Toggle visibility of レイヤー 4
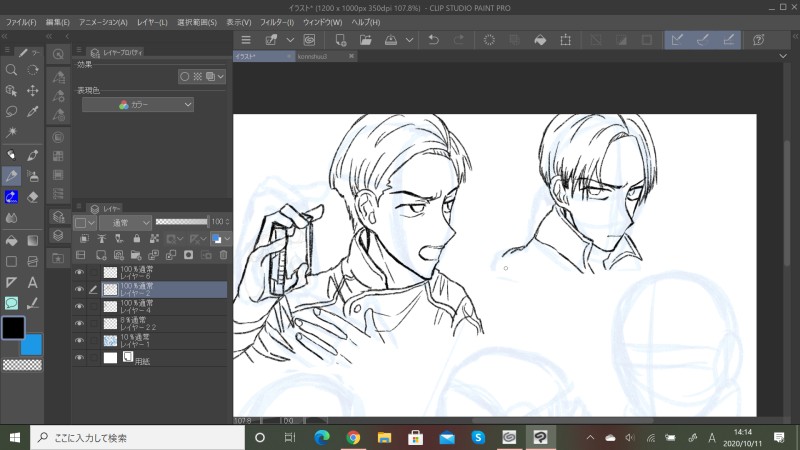Screen dimensions: 800x450 coord(80,306)
